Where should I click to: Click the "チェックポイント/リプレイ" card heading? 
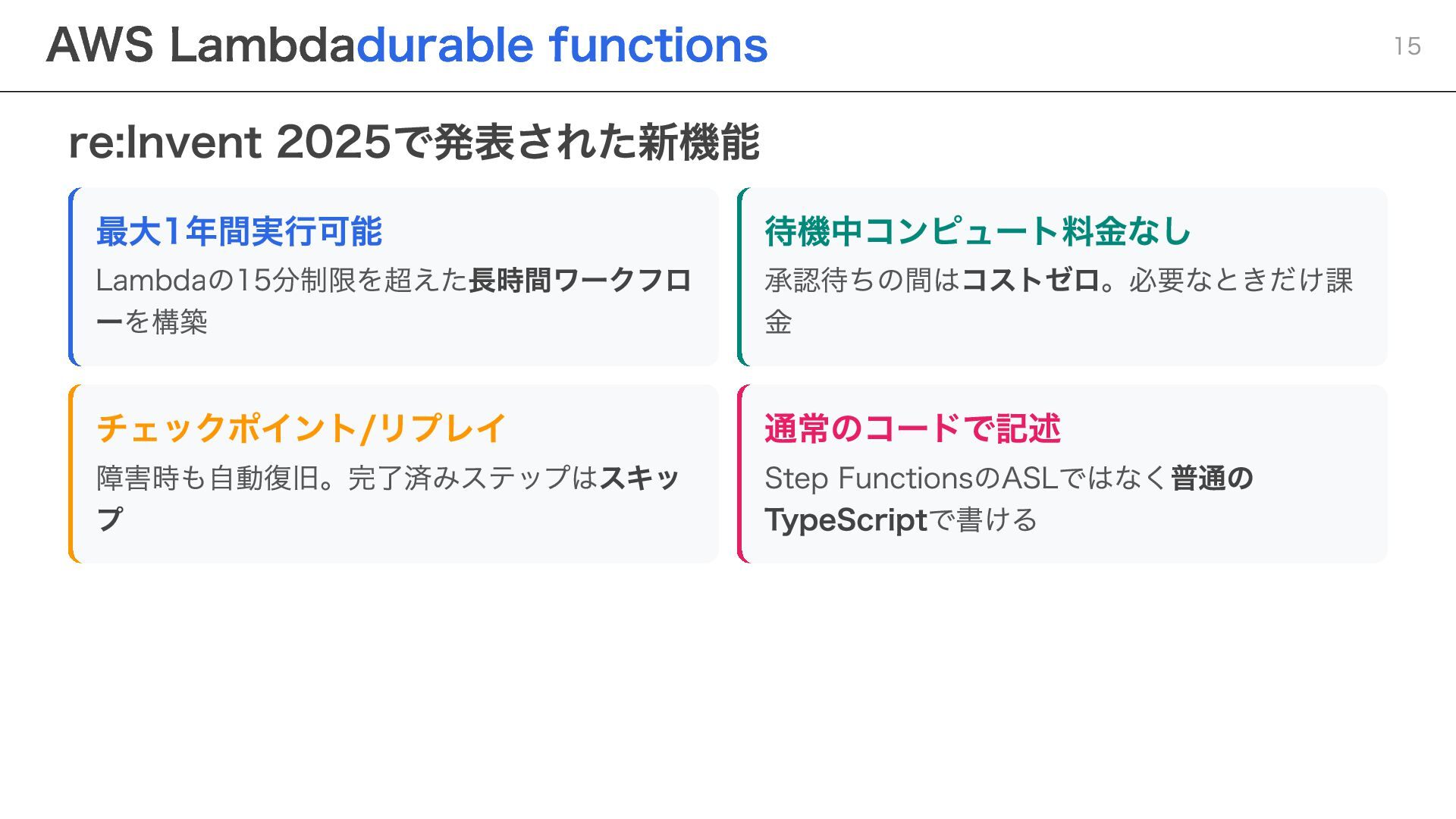coord(301,428)
